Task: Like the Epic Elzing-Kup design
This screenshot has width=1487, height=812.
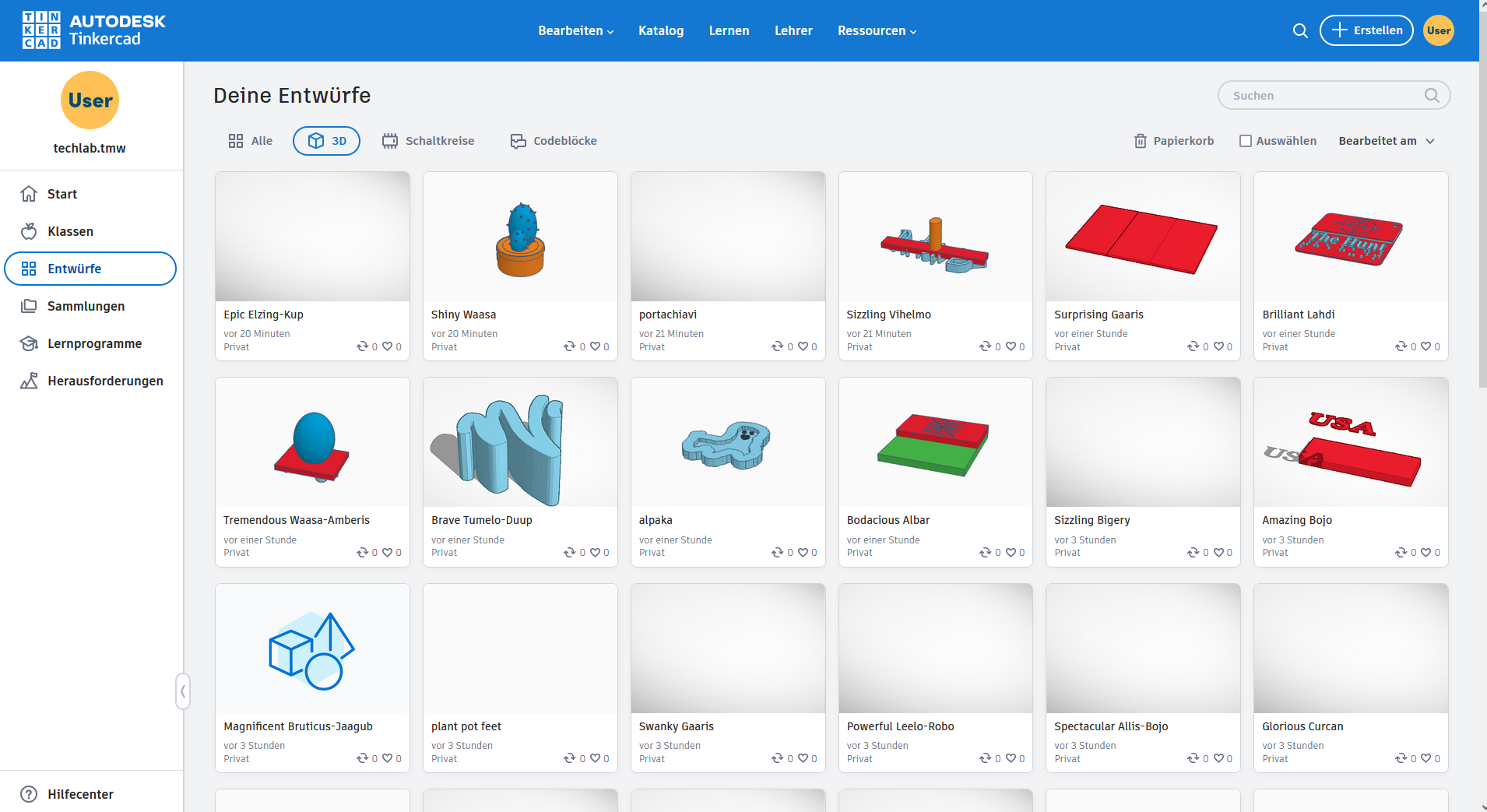Action: point(387,346)
